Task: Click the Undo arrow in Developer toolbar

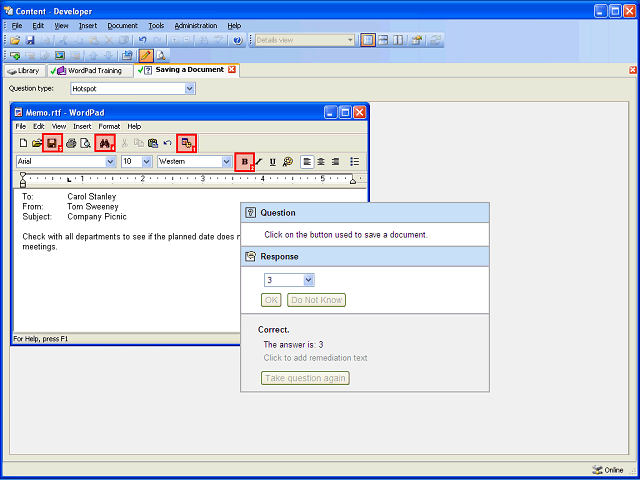Action: (x=142, y=40)
